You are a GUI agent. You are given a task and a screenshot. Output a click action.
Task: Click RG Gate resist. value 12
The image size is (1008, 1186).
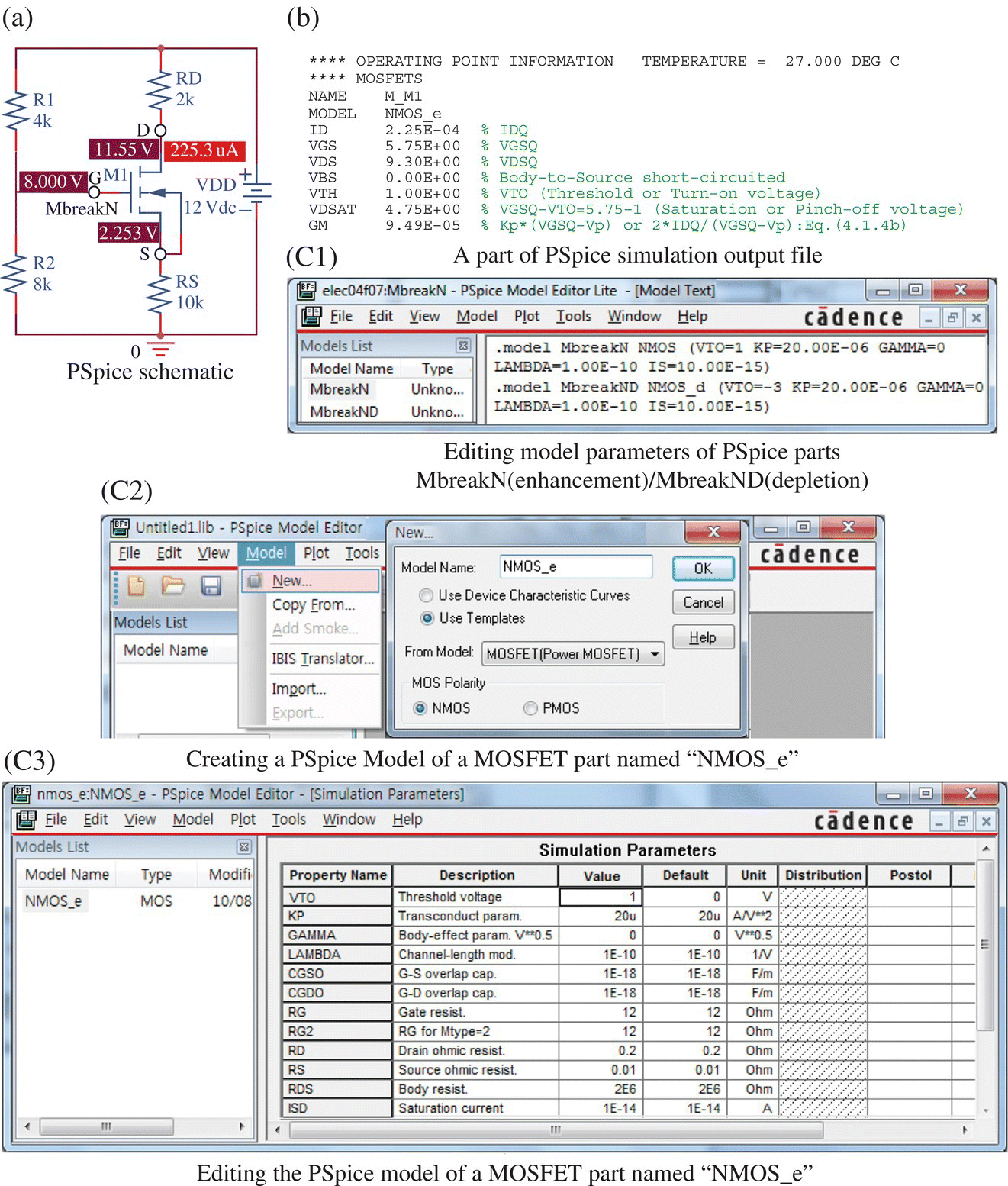pyautogui.click(x=601, y=1012)
